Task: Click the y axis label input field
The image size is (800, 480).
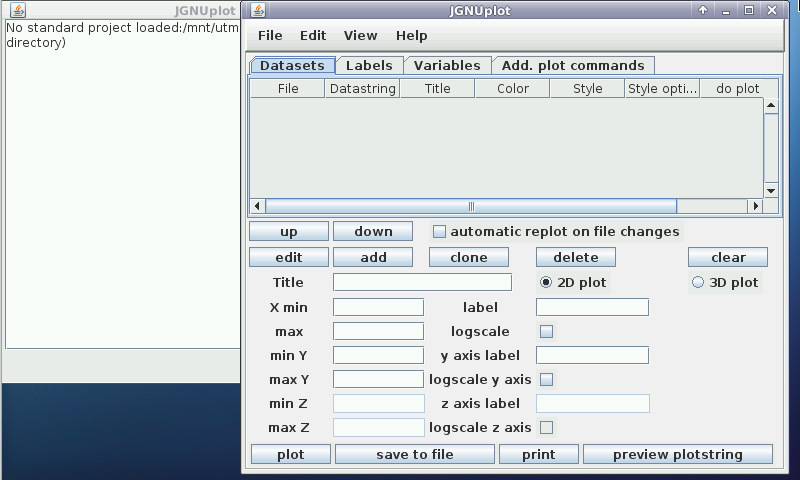Action: (x=592, y=355)
